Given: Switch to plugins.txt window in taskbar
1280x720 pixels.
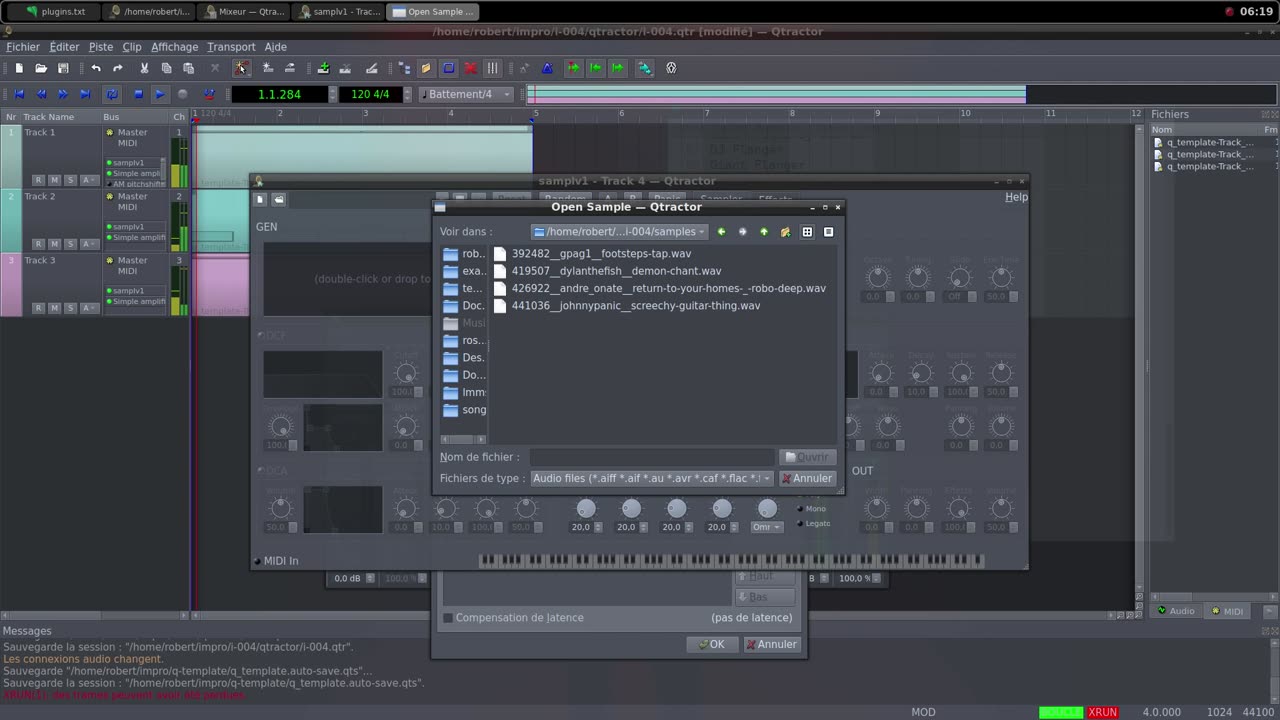Looking at the screenshot, I should click(56, 12).
